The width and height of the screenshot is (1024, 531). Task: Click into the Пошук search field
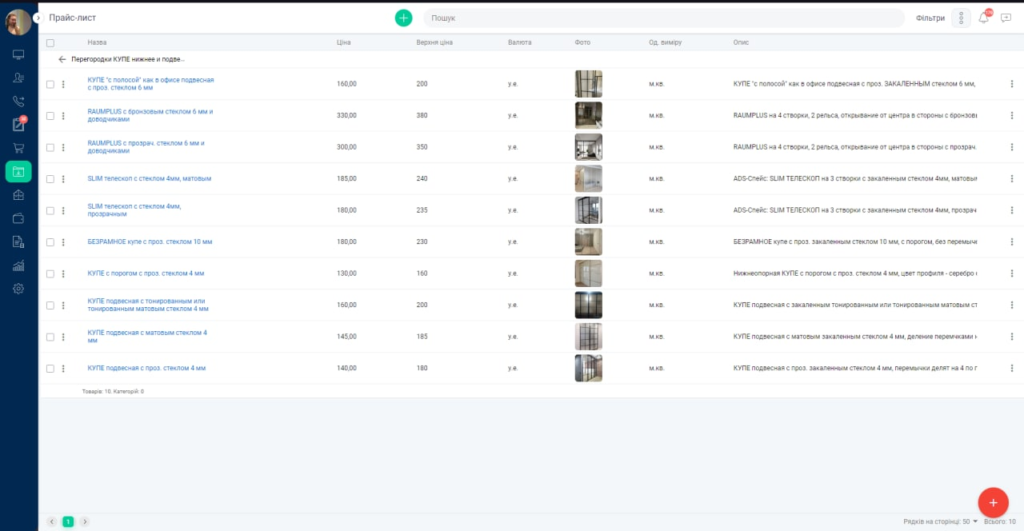[660, 18]
